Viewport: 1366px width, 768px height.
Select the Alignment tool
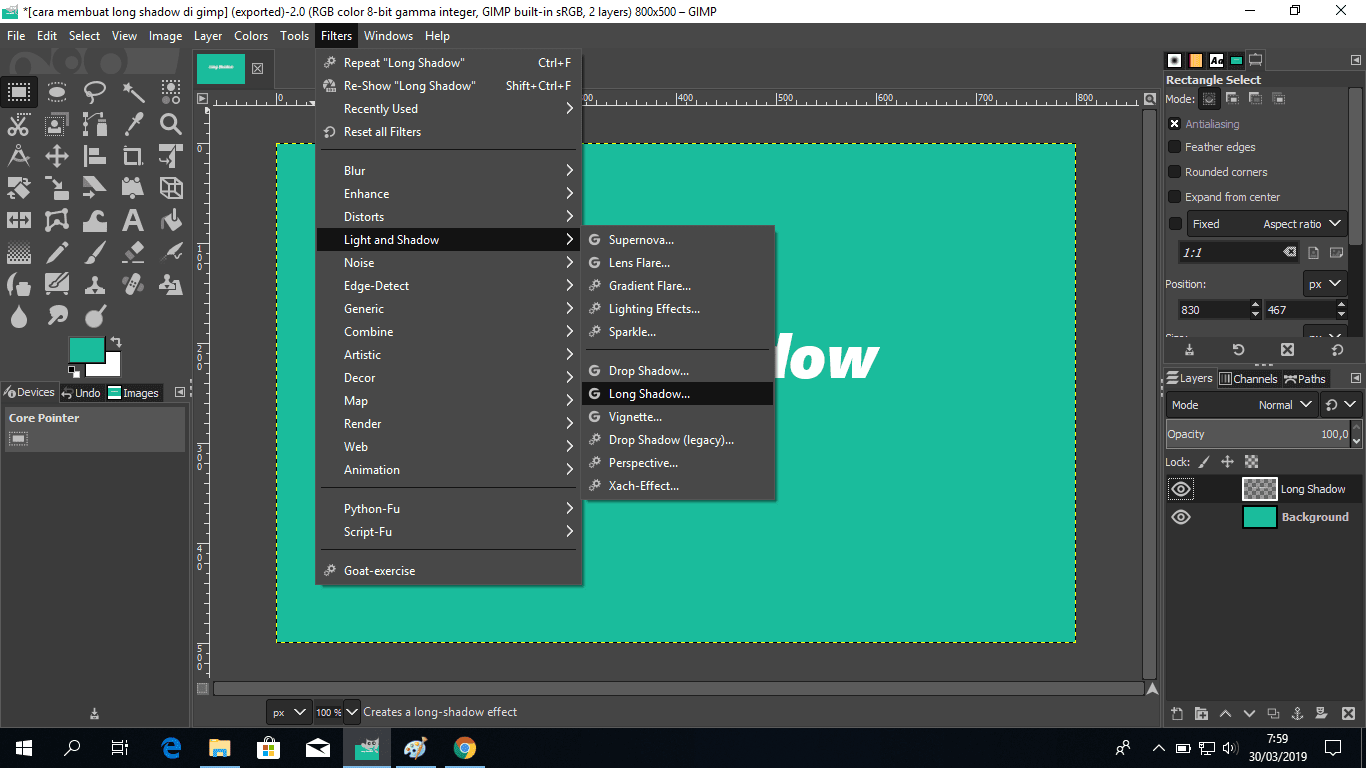(x=95, y=156)
